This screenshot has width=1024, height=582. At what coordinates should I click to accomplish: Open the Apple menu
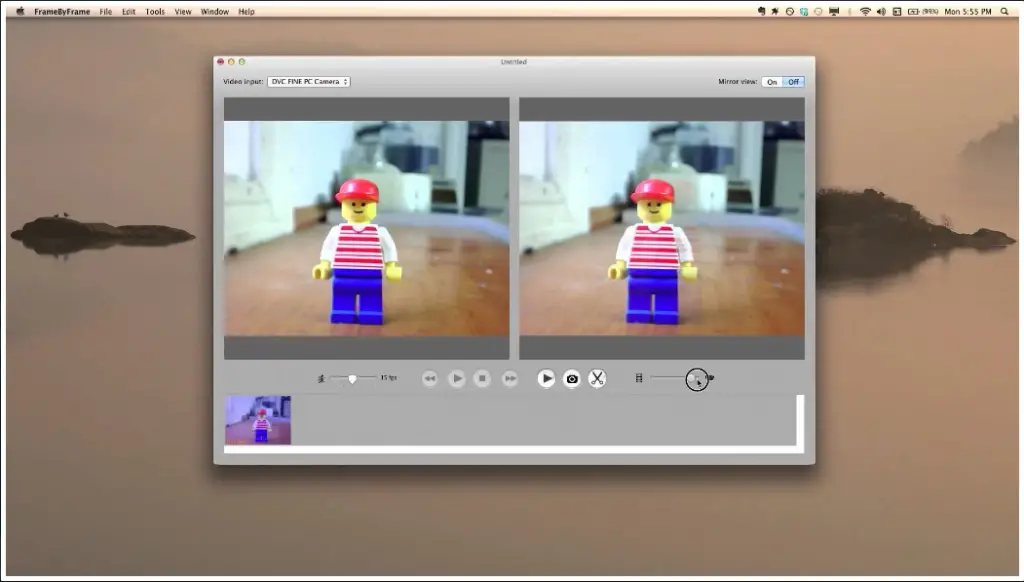pos(20,11)
